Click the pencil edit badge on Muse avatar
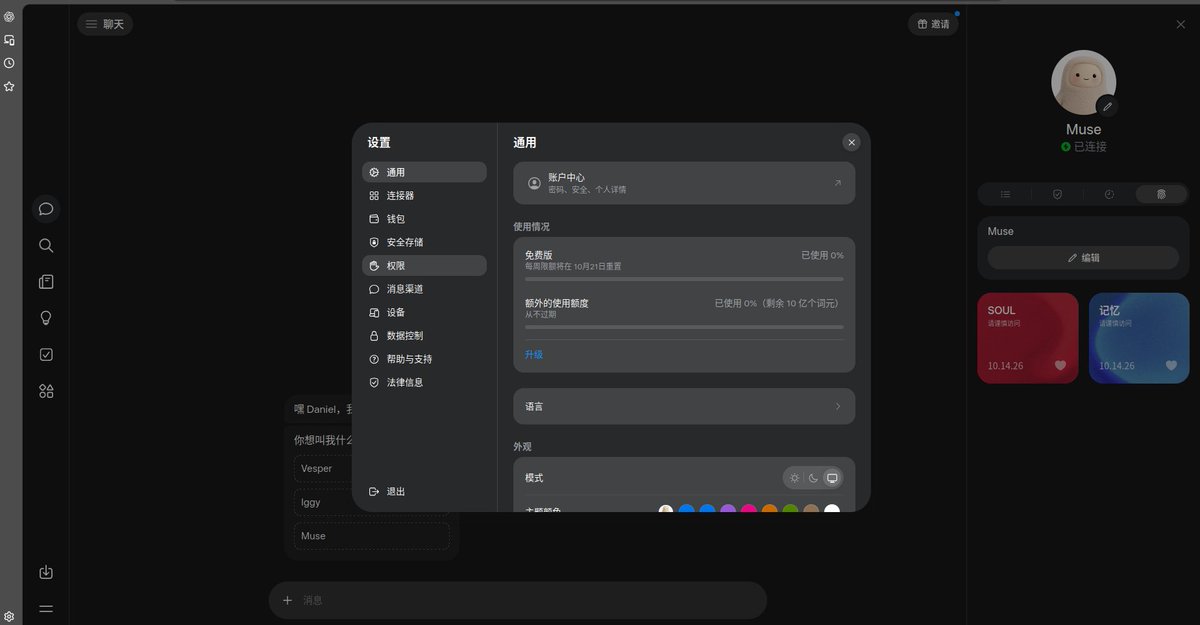 1106,106
